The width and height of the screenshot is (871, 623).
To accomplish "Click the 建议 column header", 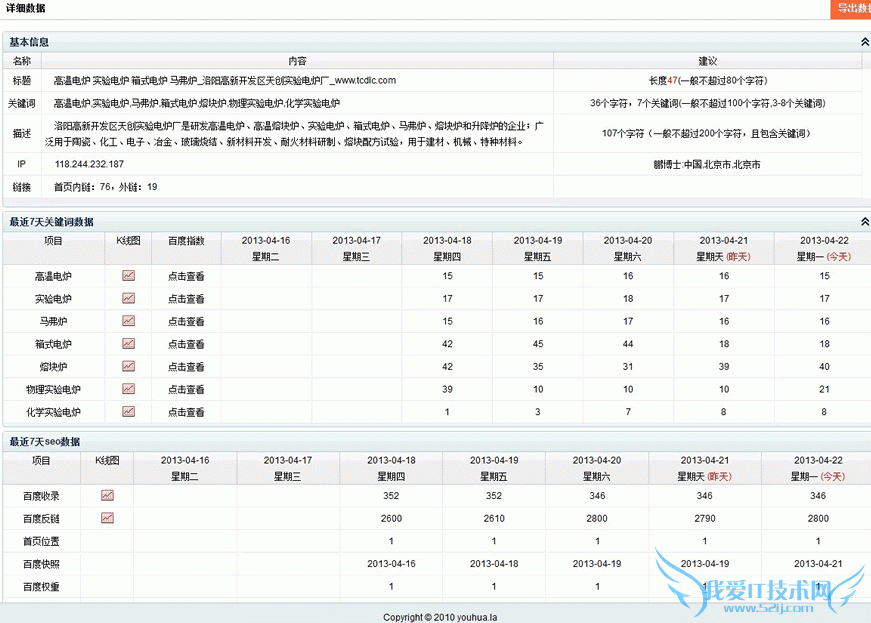I will [707, 61].
